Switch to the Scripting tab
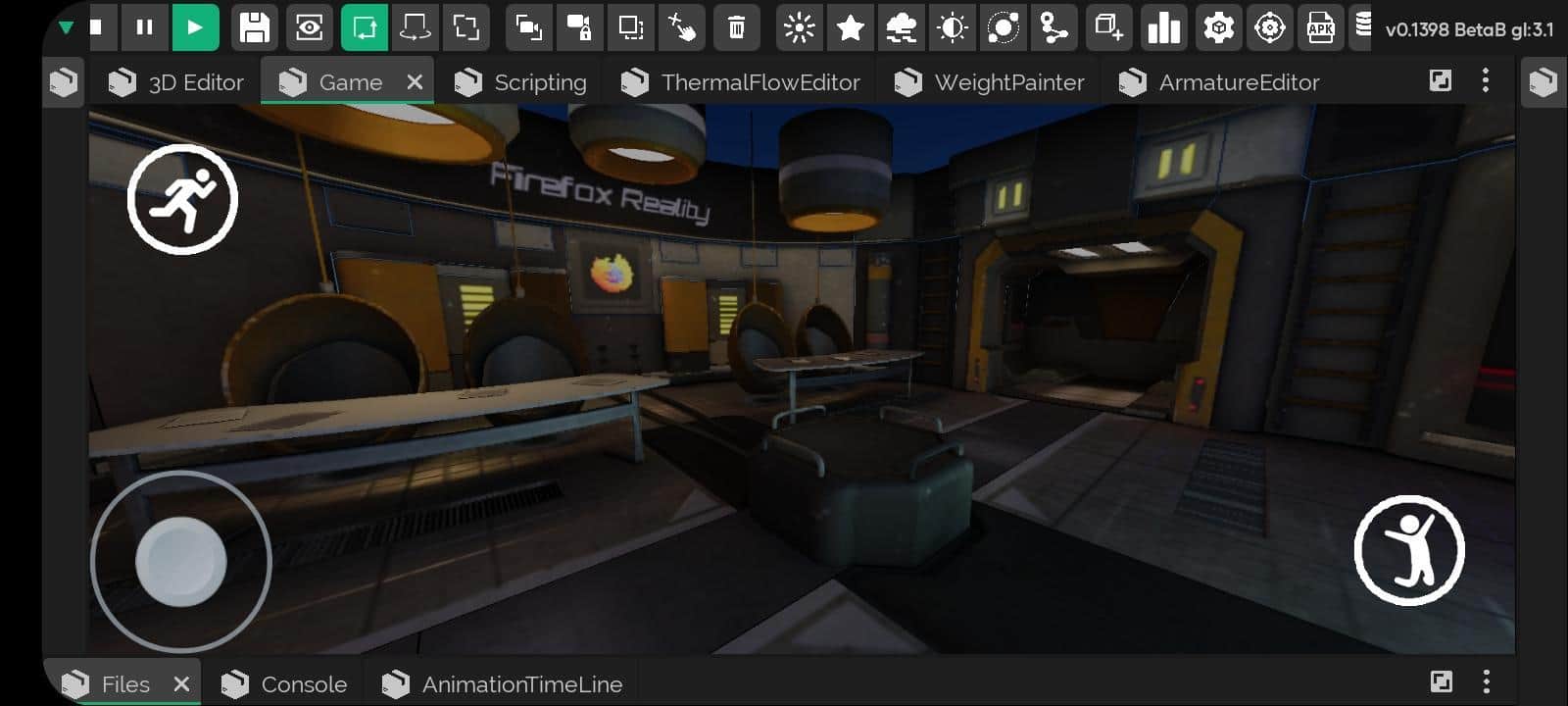The width and height of the screenshot is (1568, 706). coord(521,82)
